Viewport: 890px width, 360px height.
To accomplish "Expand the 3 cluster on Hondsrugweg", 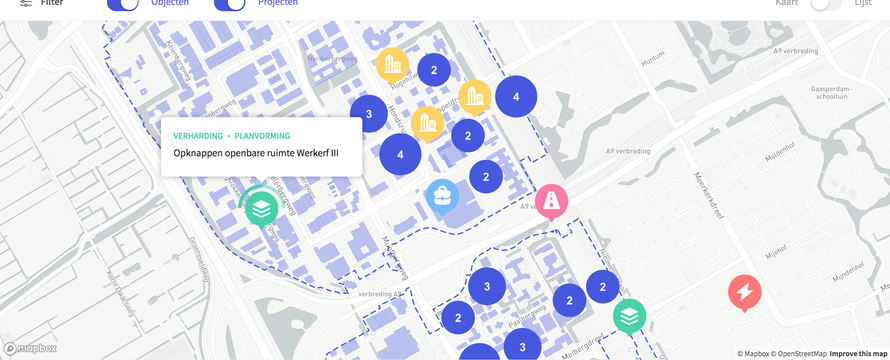I will pos(368,114).
